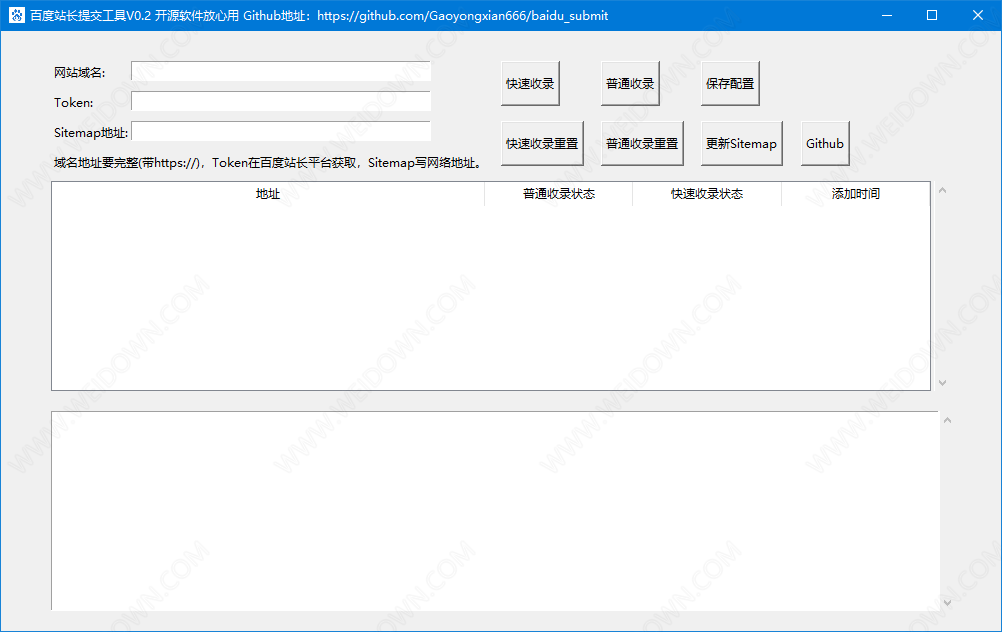Image resolution: width=1002 pixels, height=632 pixels.
Task: Click the 快速收录 button
Action: 530,84
